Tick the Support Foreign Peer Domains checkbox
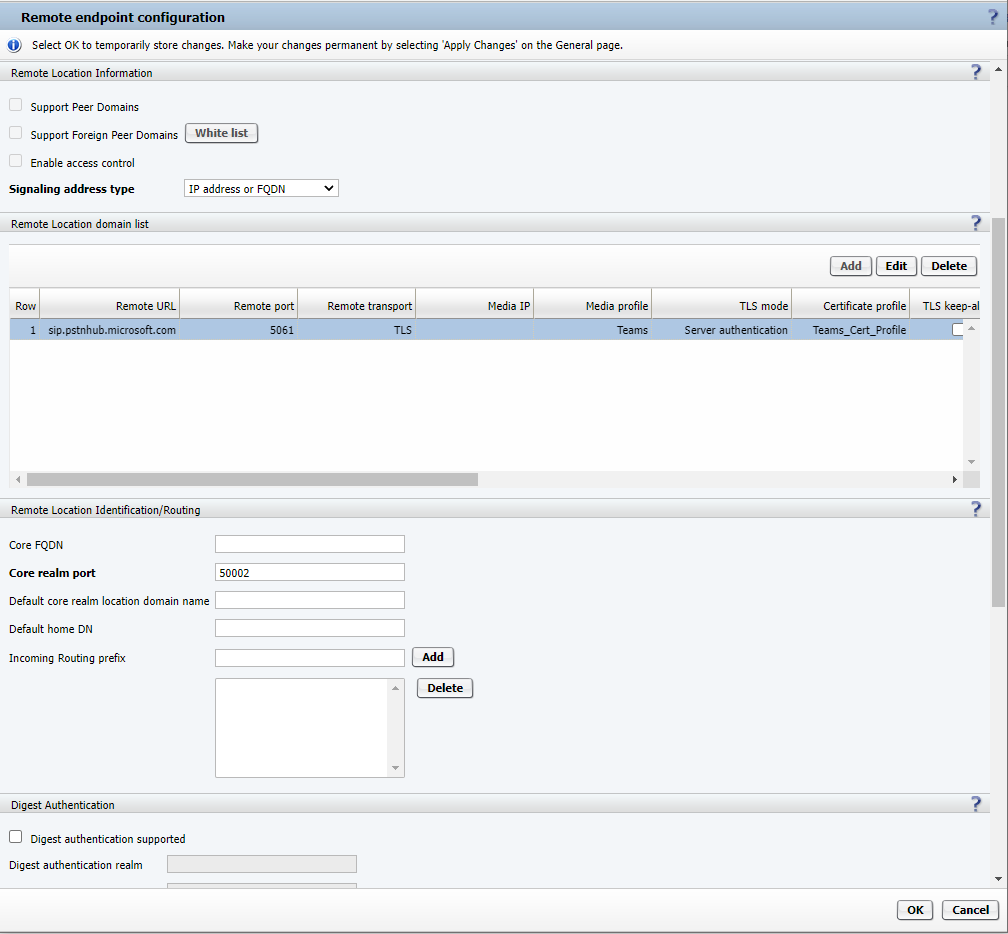 [x=15, y=132]
